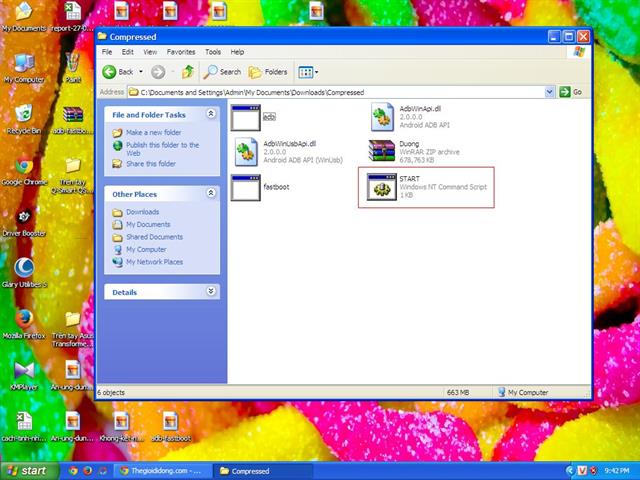The image size is (640, 480).
Task: Open the View menu
Action: point(150,52)
